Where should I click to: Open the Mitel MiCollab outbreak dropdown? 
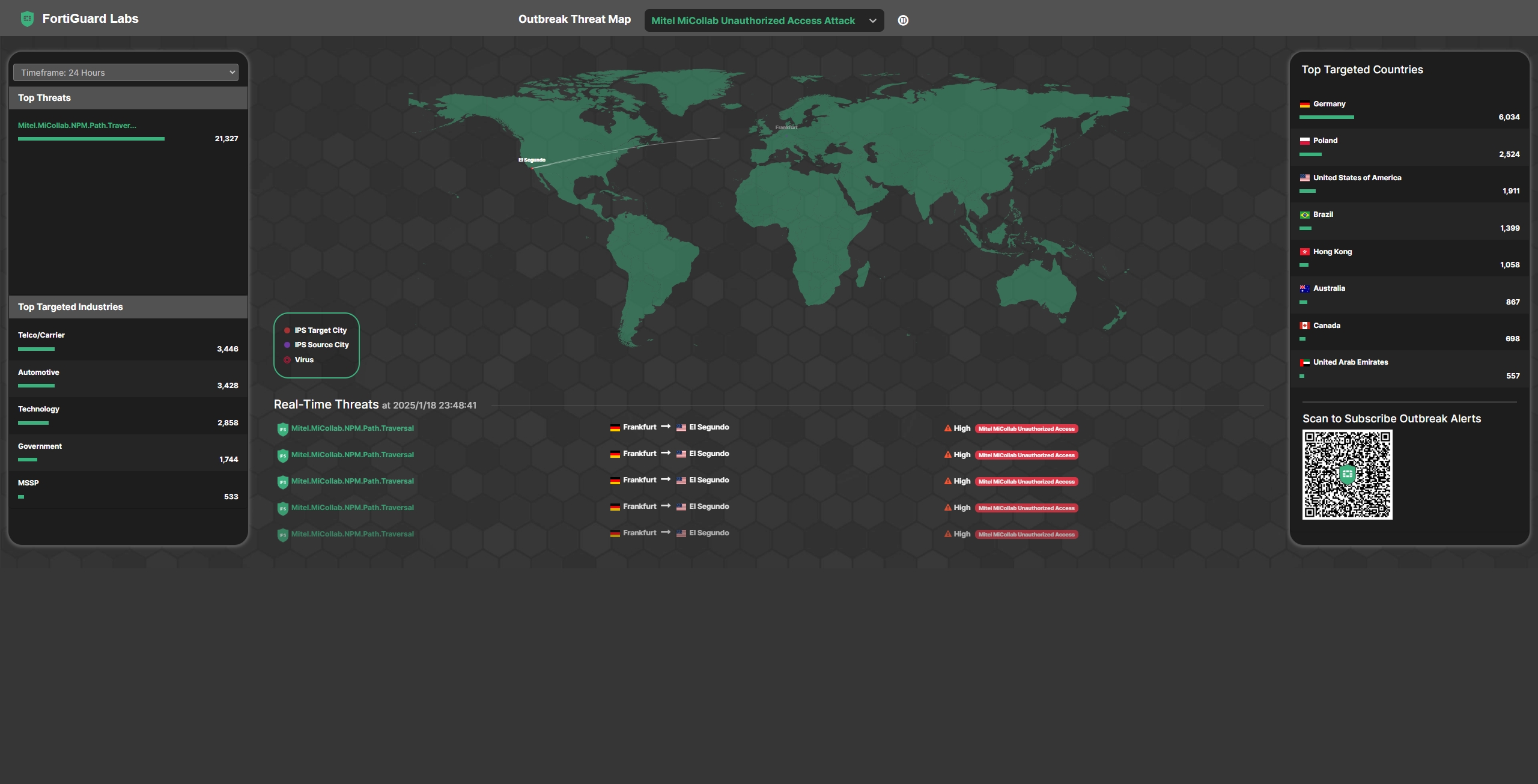click(764, 20)
